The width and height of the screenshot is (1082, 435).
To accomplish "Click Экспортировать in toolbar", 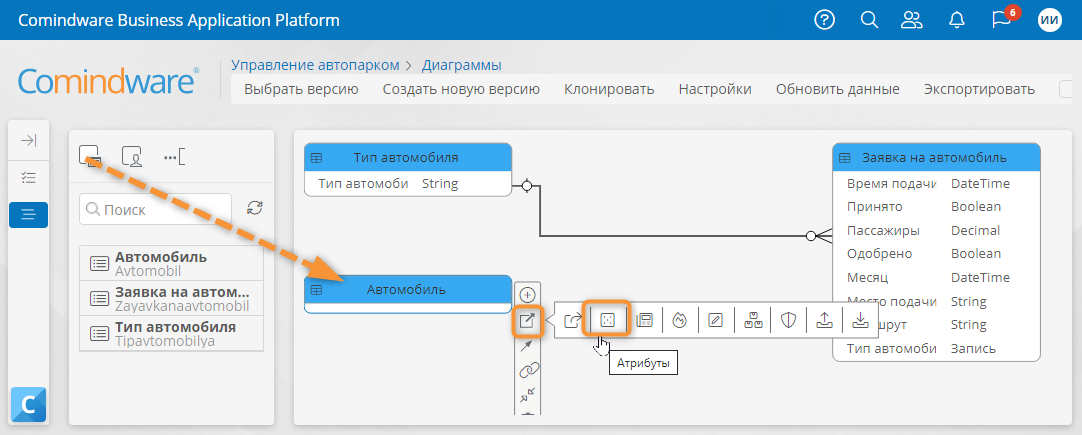I will [979, 89].
